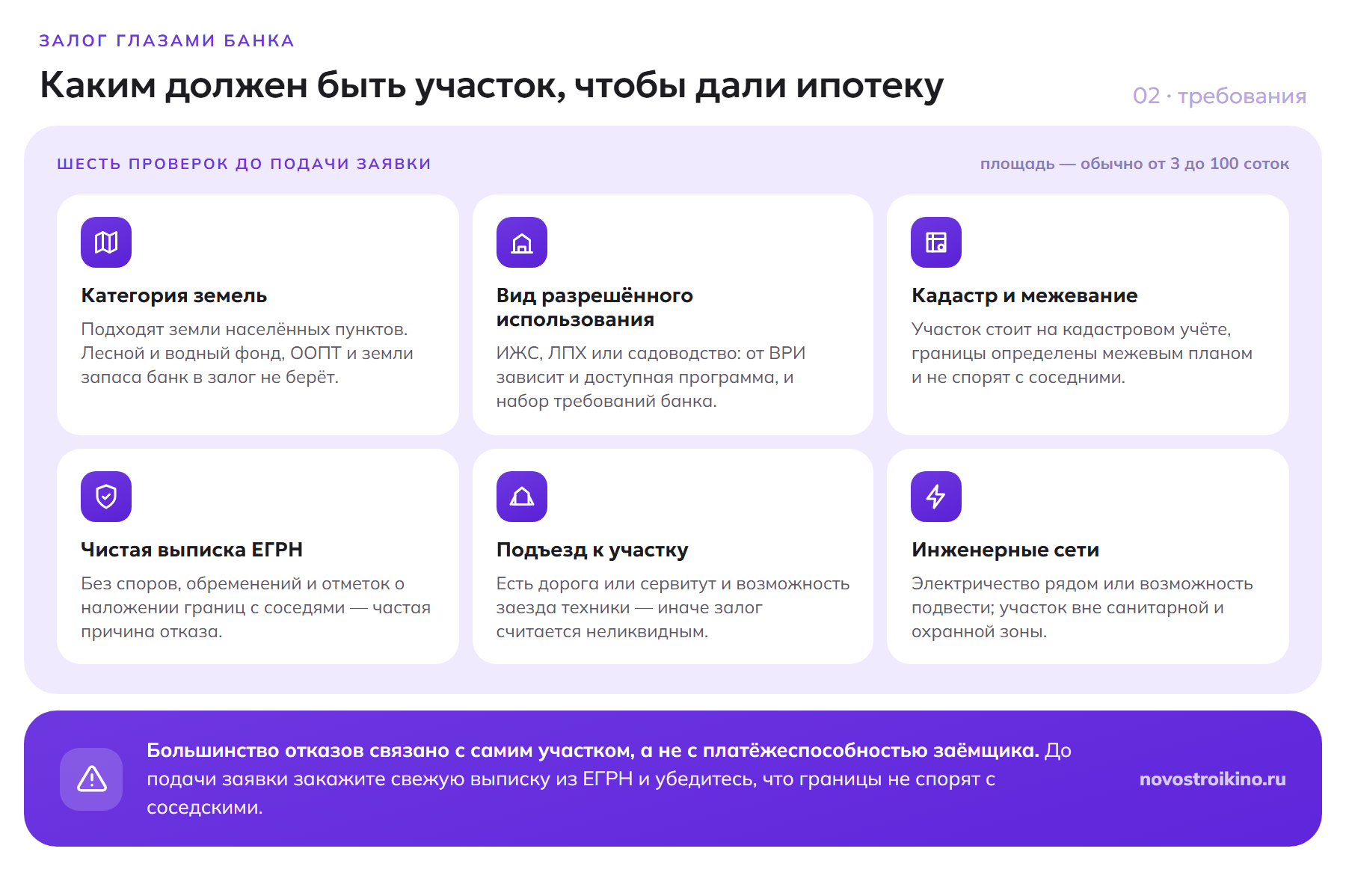Select the Чистая выписка ЕГРН heading
Viewport: 1346px width, 896px height.
coord(191,550)
